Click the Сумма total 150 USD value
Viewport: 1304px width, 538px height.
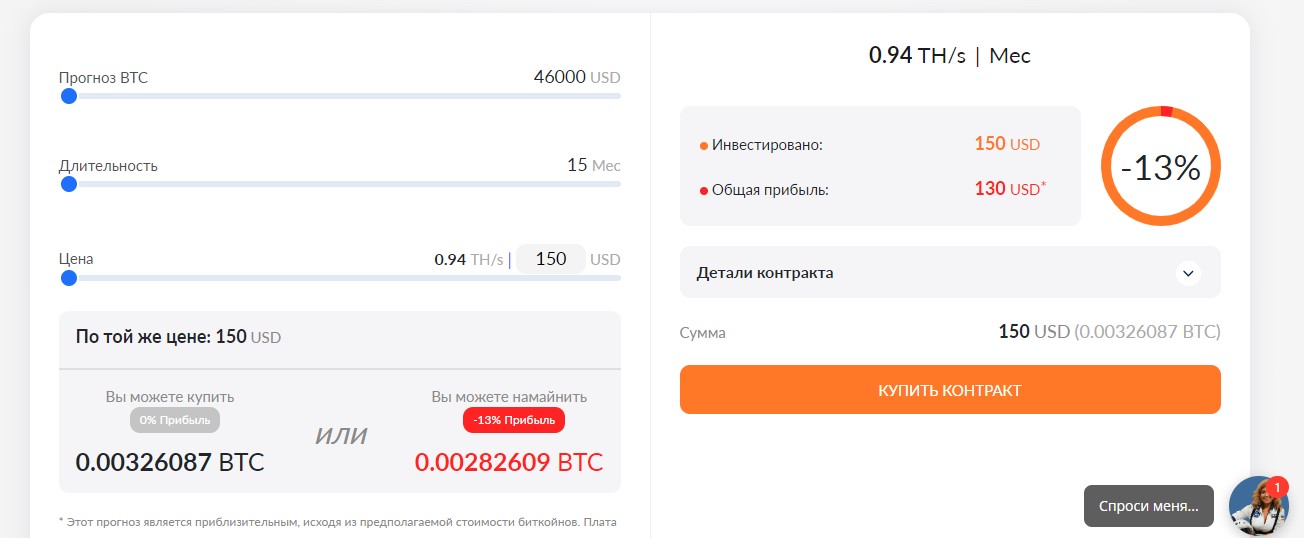pyautogui.click(x=1034, y=331)
